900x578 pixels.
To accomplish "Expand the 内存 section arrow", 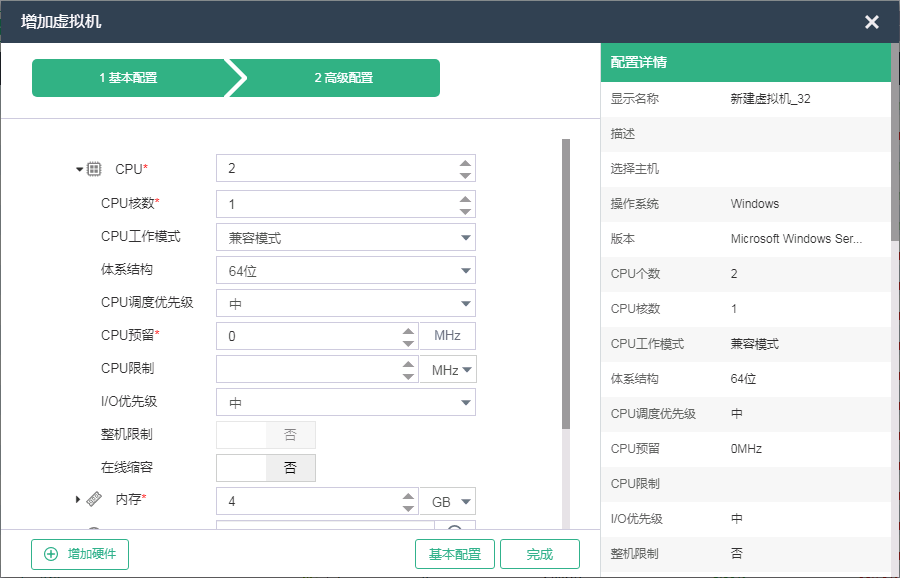I will tap(78, 499).
